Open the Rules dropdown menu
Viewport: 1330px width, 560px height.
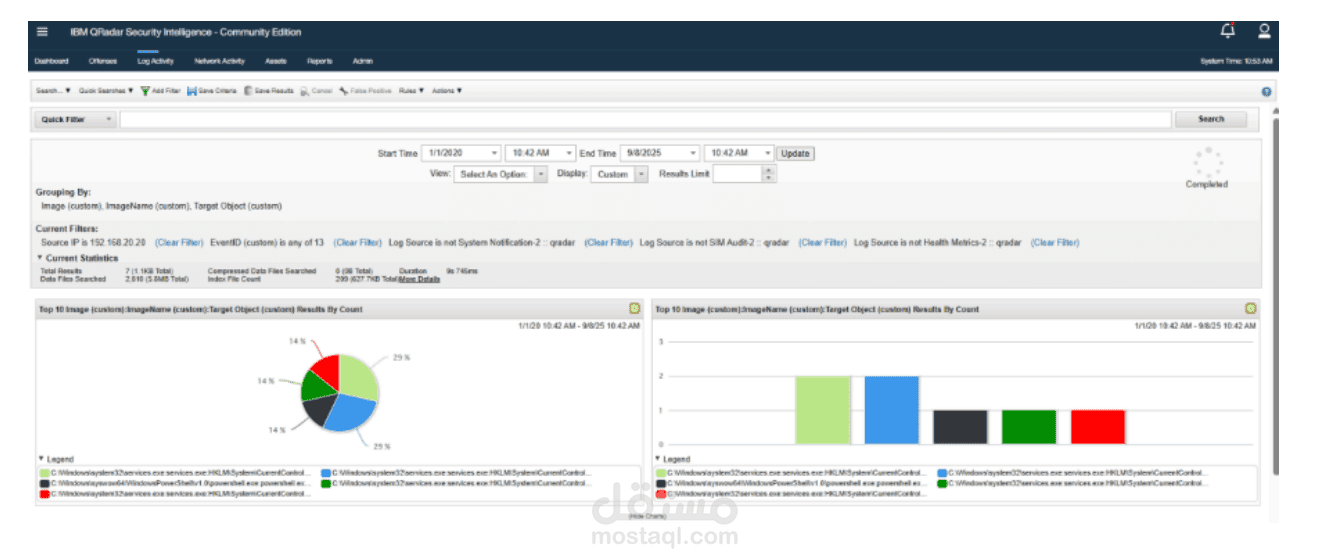pos(411,91)
